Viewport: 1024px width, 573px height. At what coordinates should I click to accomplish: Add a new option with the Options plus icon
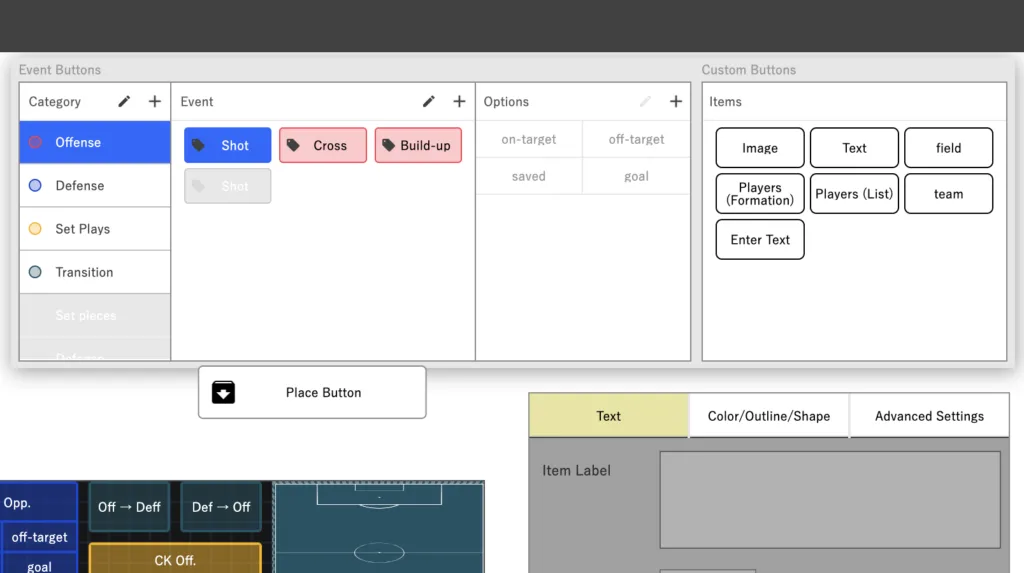pos(676,101)
